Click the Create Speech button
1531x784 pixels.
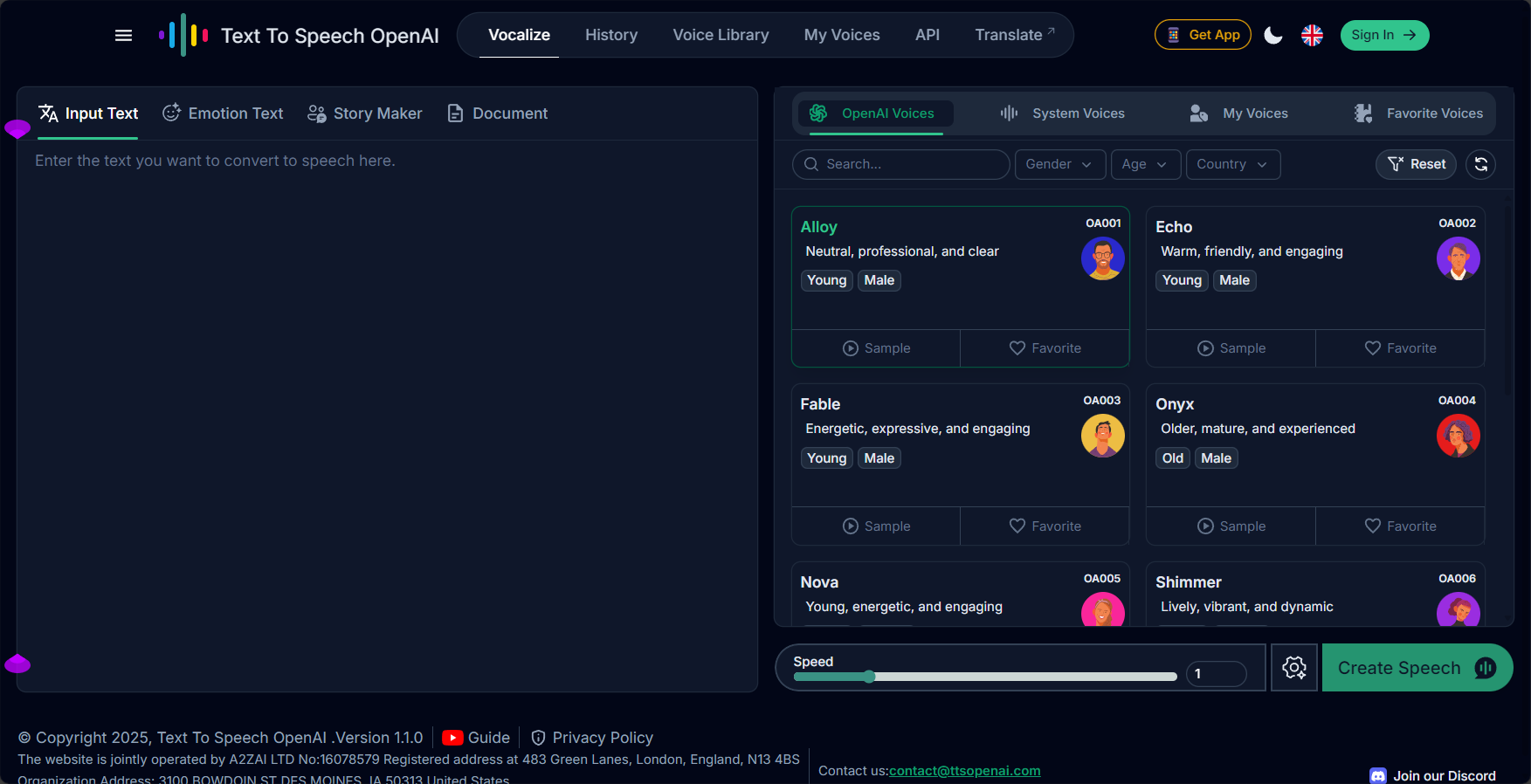pos(1417,668)
